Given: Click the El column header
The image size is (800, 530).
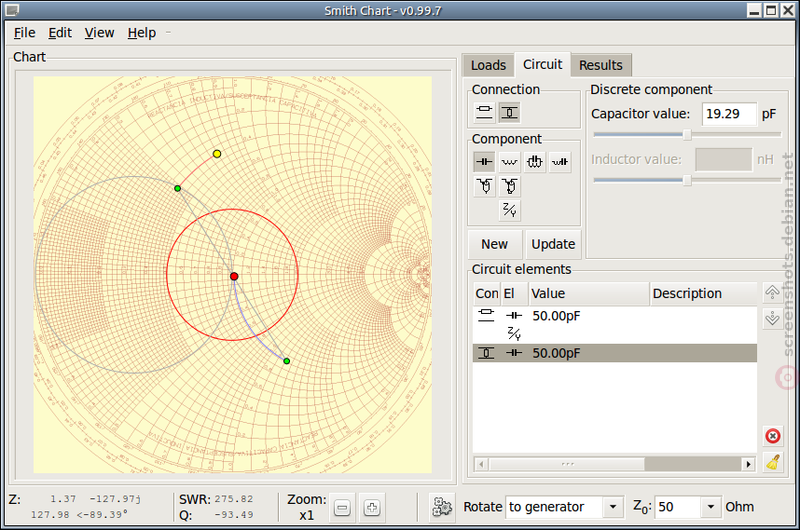Looking at the screenshot, I should coord(514,294).
